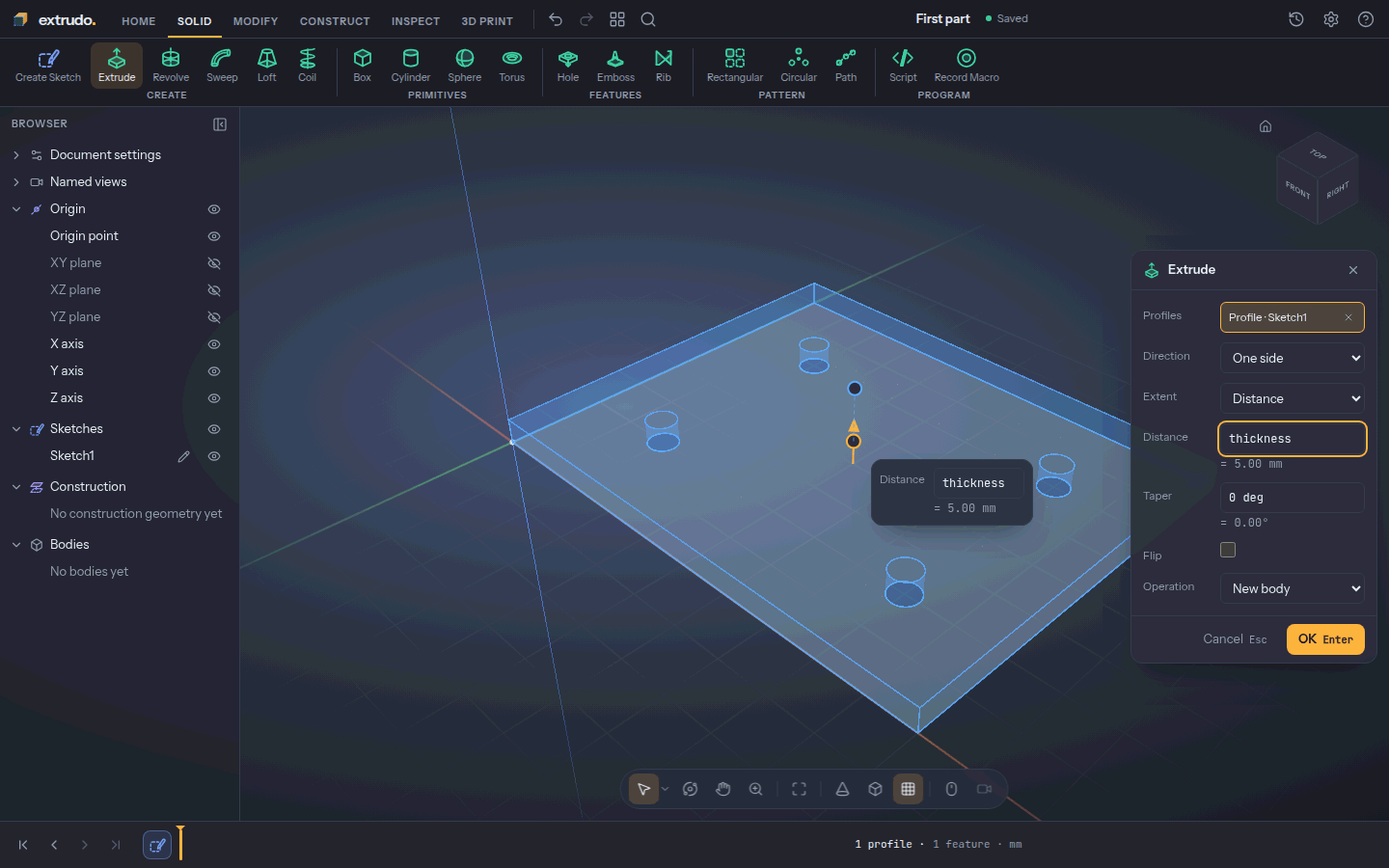Open the 3D PRINT tab
The image size is (1389, 868).
click(x=487, y=20)
